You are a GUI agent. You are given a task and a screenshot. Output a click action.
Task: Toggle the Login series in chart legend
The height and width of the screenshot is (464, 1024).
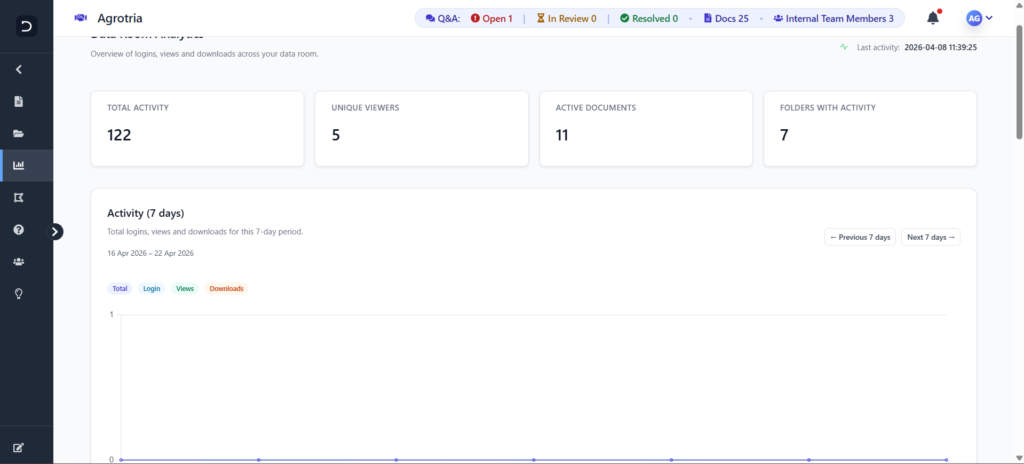(151, 288)
